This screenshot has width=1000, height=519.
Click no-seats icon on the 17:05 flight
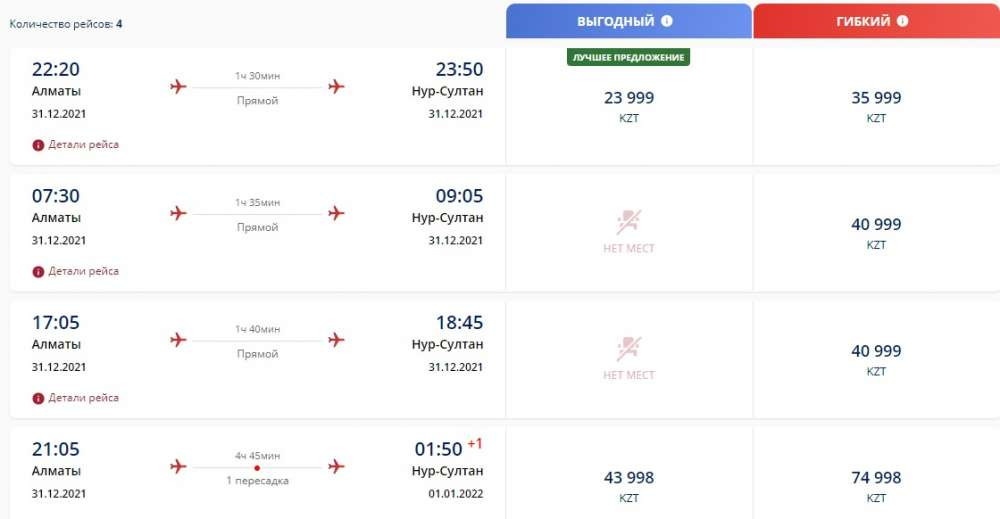[x=629, y=349]
